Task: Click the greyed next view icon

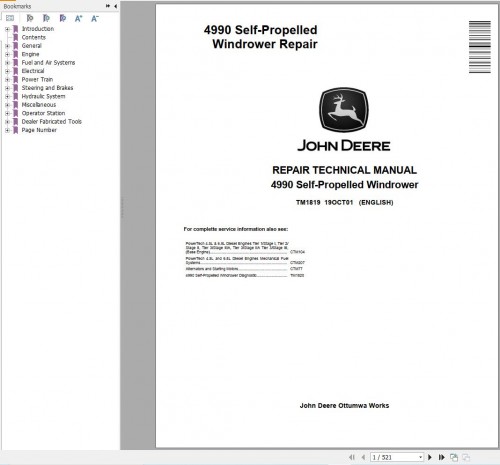Action: 466,457
